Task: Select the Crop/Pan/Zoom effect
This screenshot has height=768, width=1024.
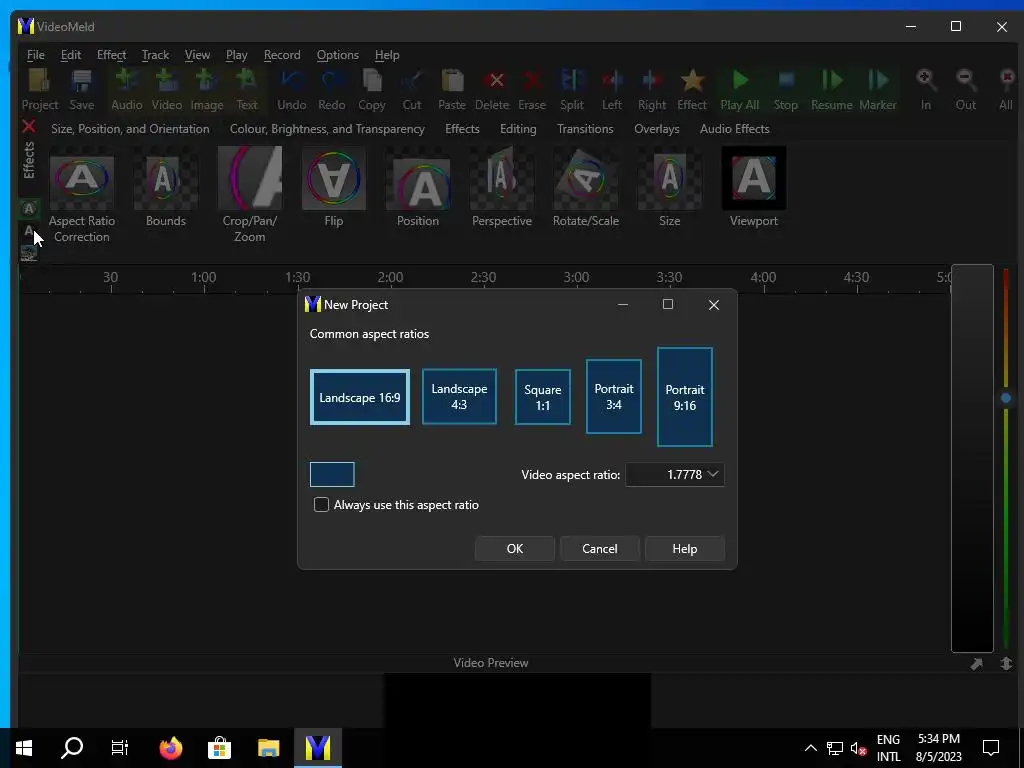Action: coord(249,195)
